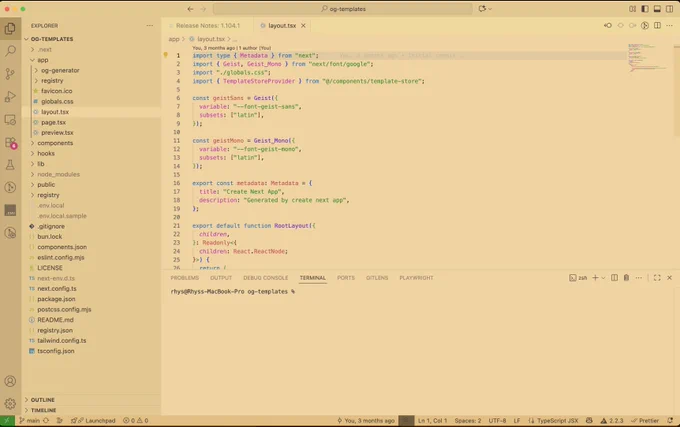Screen dimensions: 680x427
Task: Open the Extensions view with badge
Action: coord(10,142)
